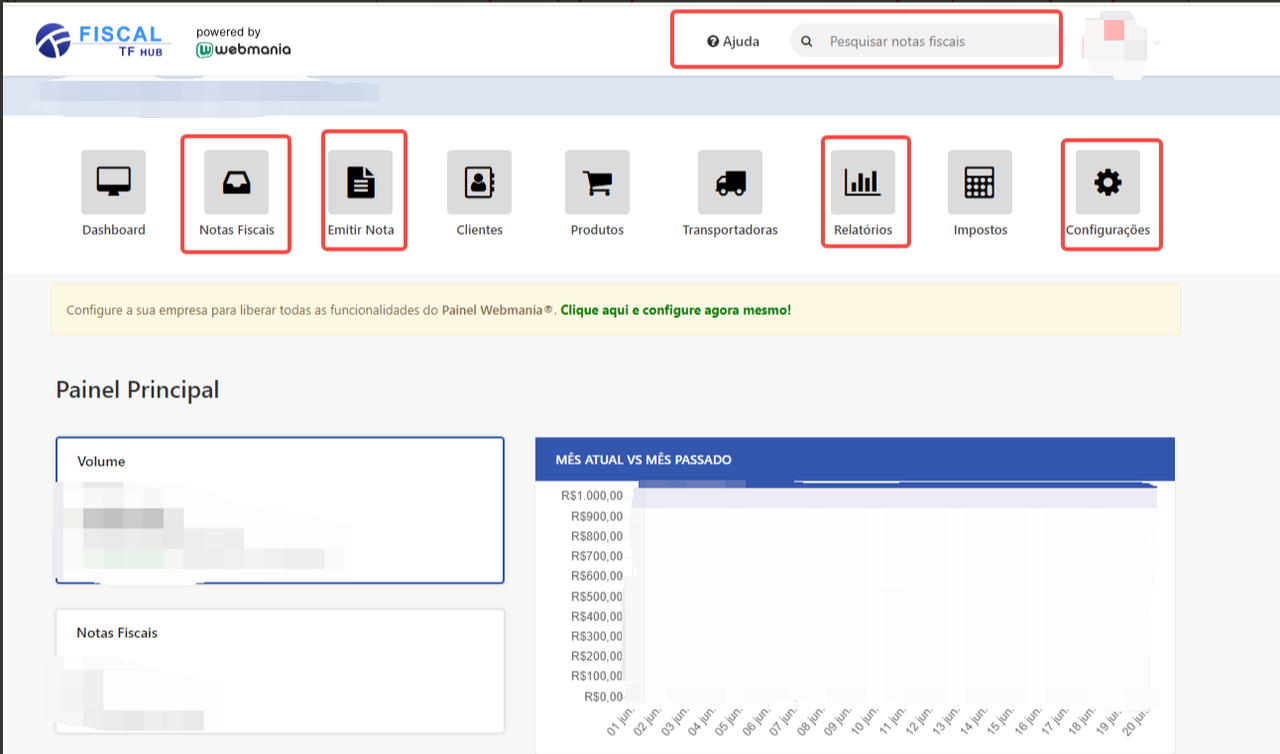Click the Impostos menu label
The image size is (1280, 754).
(980, 230)
